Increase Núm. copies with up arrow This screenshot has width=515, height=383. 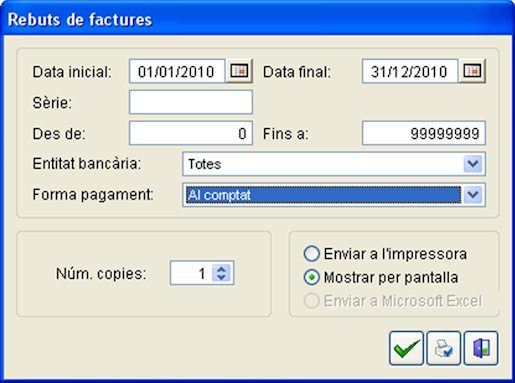(221, 269)
